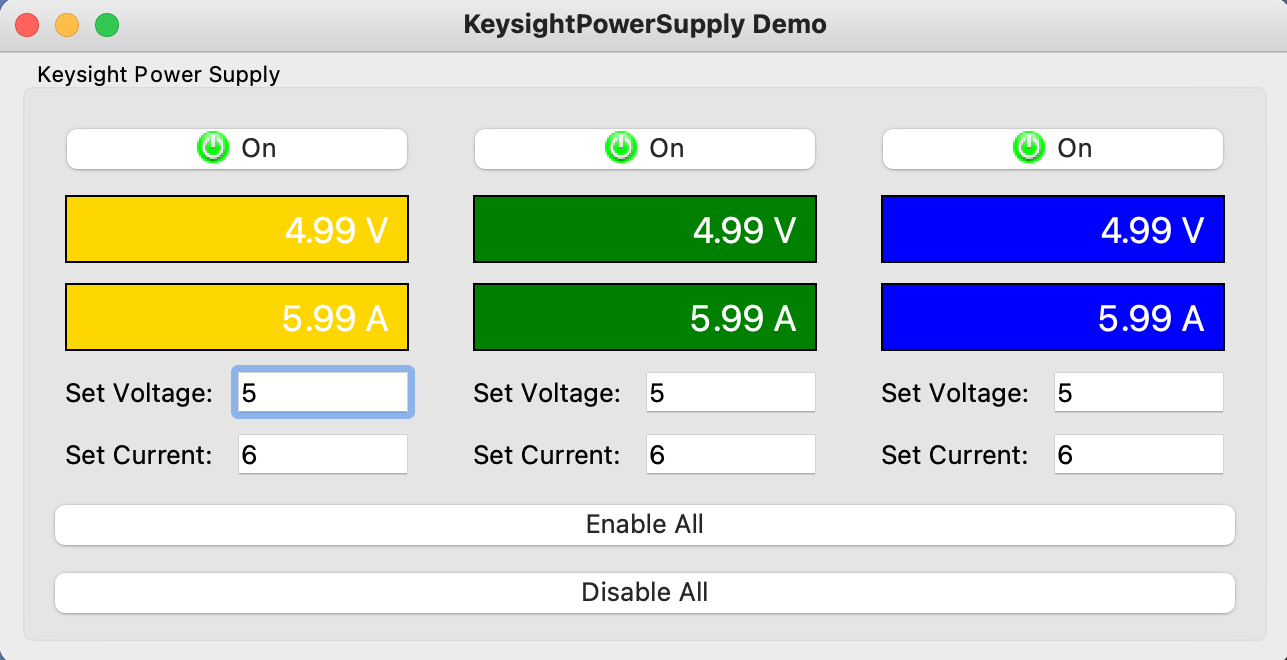This screenshot has height=660, width=1287.
Task: Click the green power icon in the yellow channel's On button
Action: tap(213, 148)
